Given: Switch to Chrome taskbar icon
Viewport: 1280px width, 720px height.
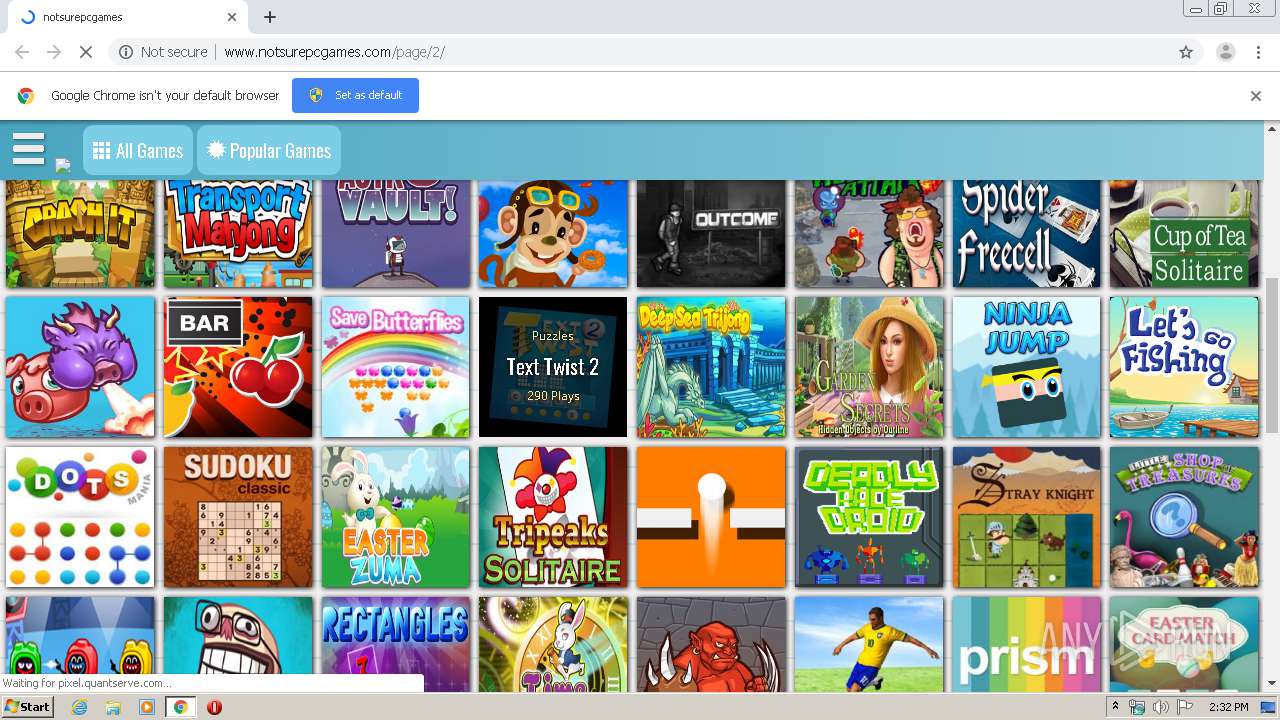Looking at the screenshot, I should (180, 707).
